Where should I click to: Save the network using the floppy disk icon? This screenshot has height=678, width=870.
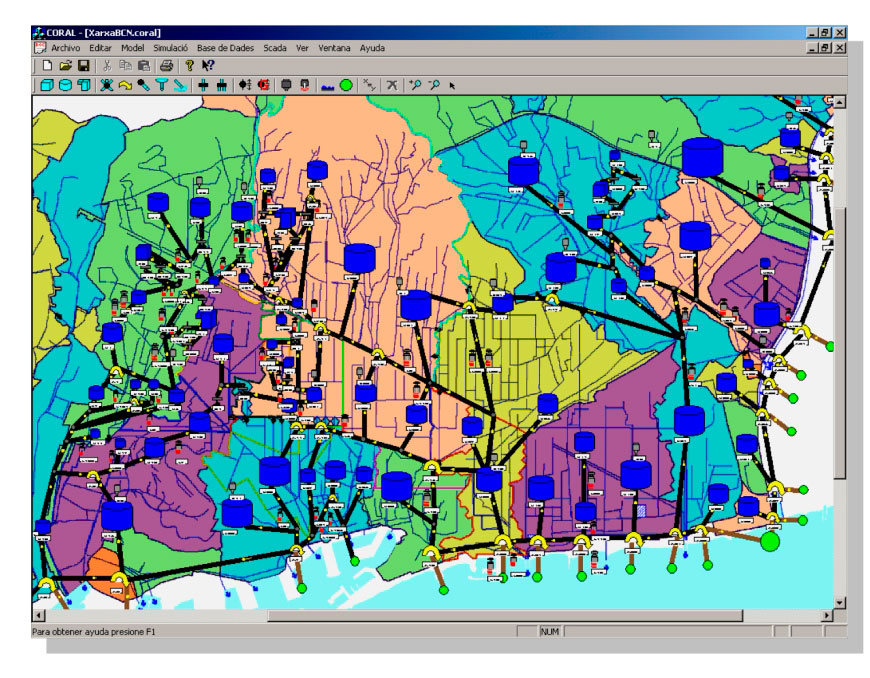click(x=84, y=66)
